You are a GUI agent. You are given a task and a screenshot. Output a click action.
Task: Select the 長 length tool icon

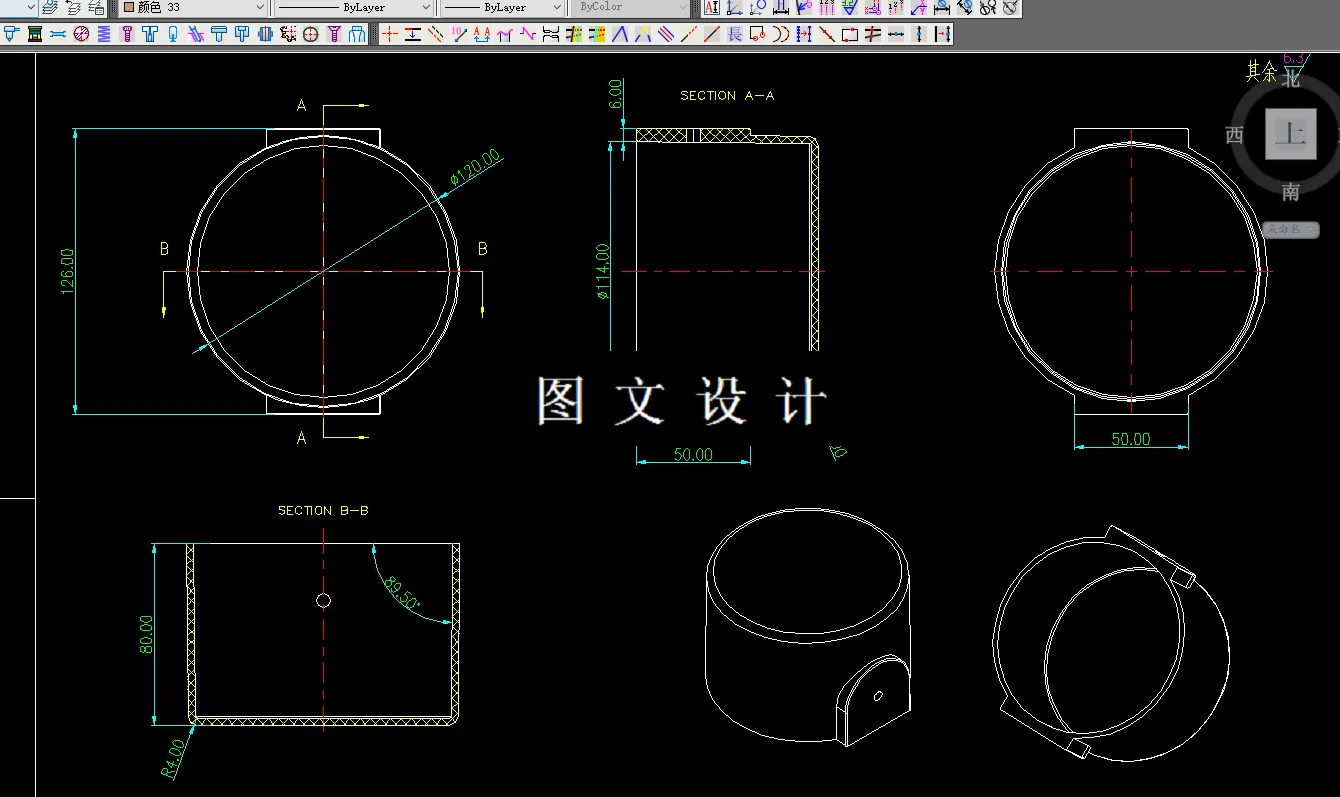coord(735,34)
